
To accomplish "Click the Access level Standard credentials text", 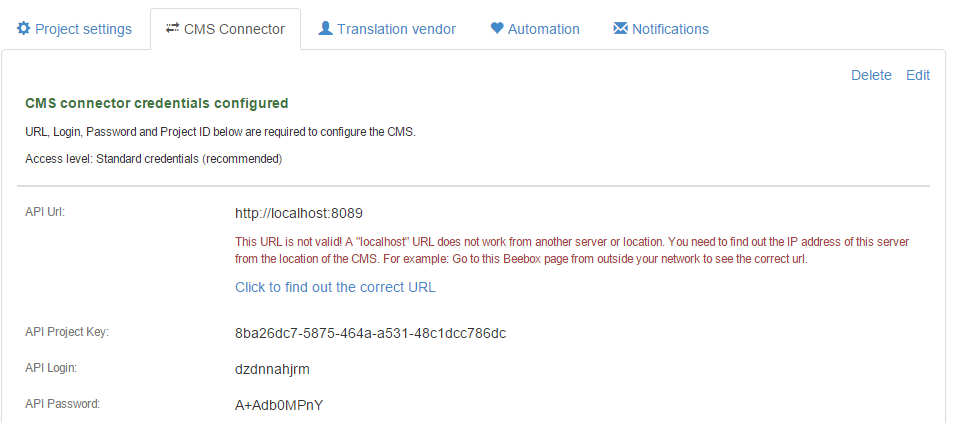I will coord(153,158).
